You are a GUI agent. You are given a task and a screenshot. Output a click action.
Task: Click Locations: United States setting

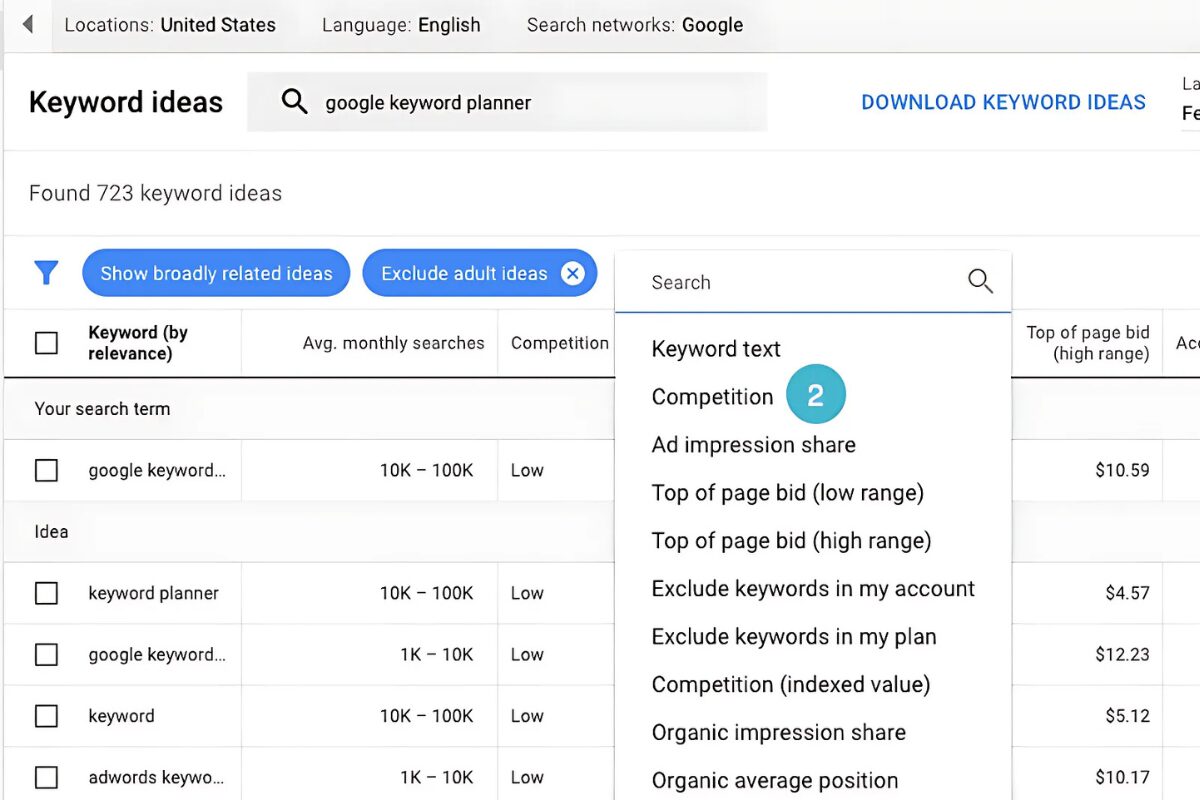(x=170, y=25)
